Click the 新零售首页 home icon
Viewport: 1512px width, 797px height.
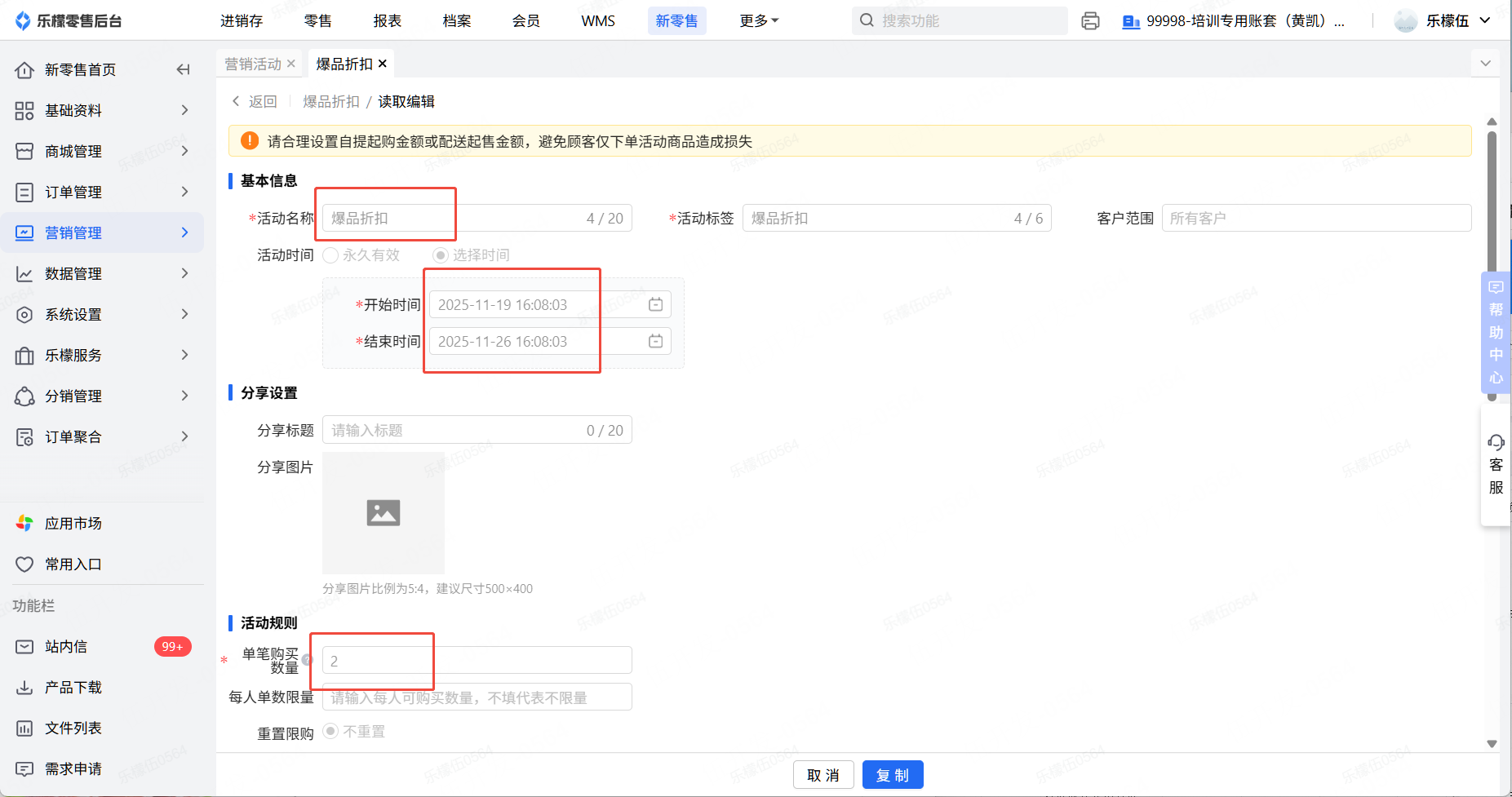(x=24, y=70)
